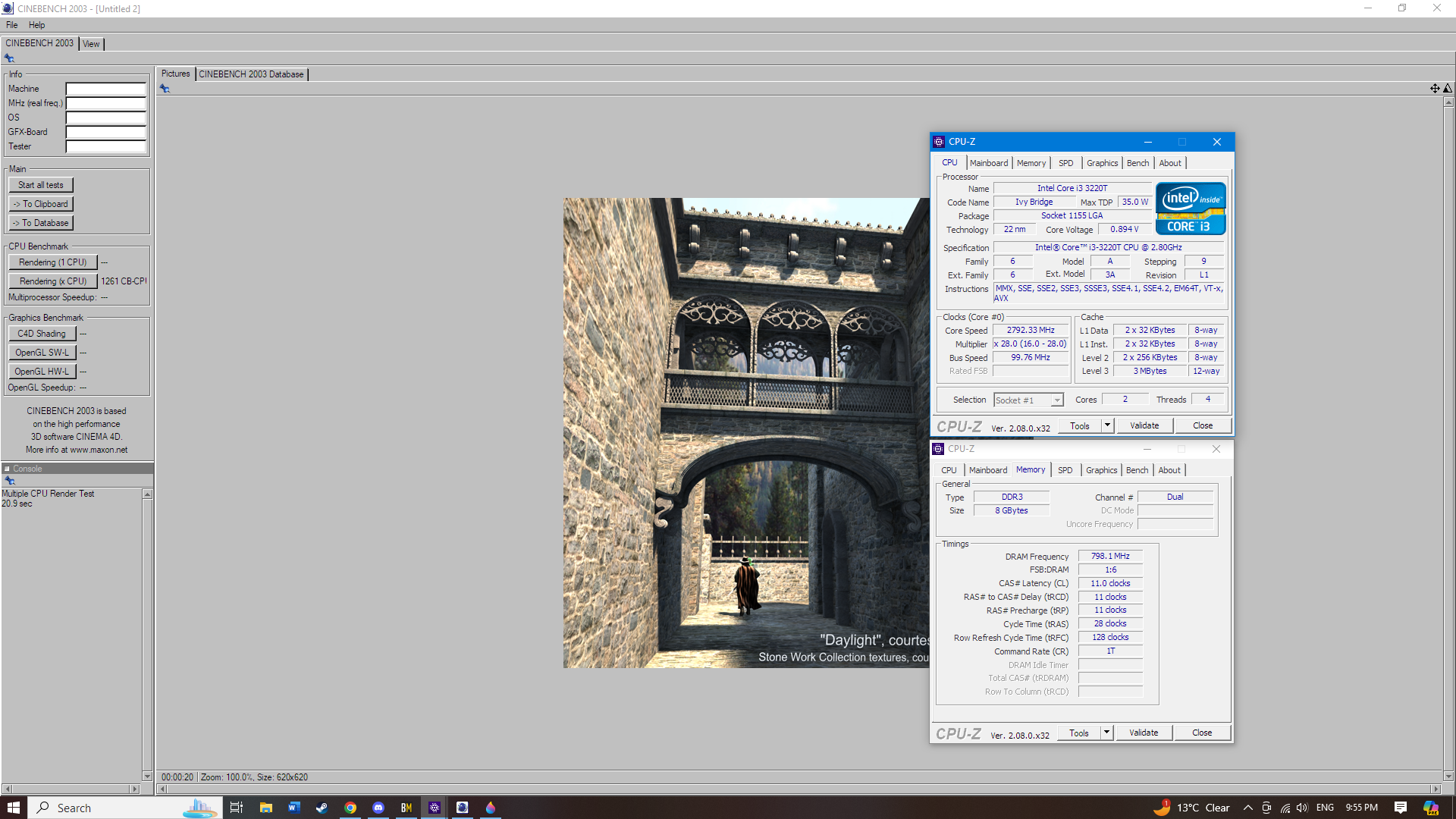
Task: Switch to the CINEBENCH 2003 Database tab
Action: pyautogui.click(x=251, y=74)
